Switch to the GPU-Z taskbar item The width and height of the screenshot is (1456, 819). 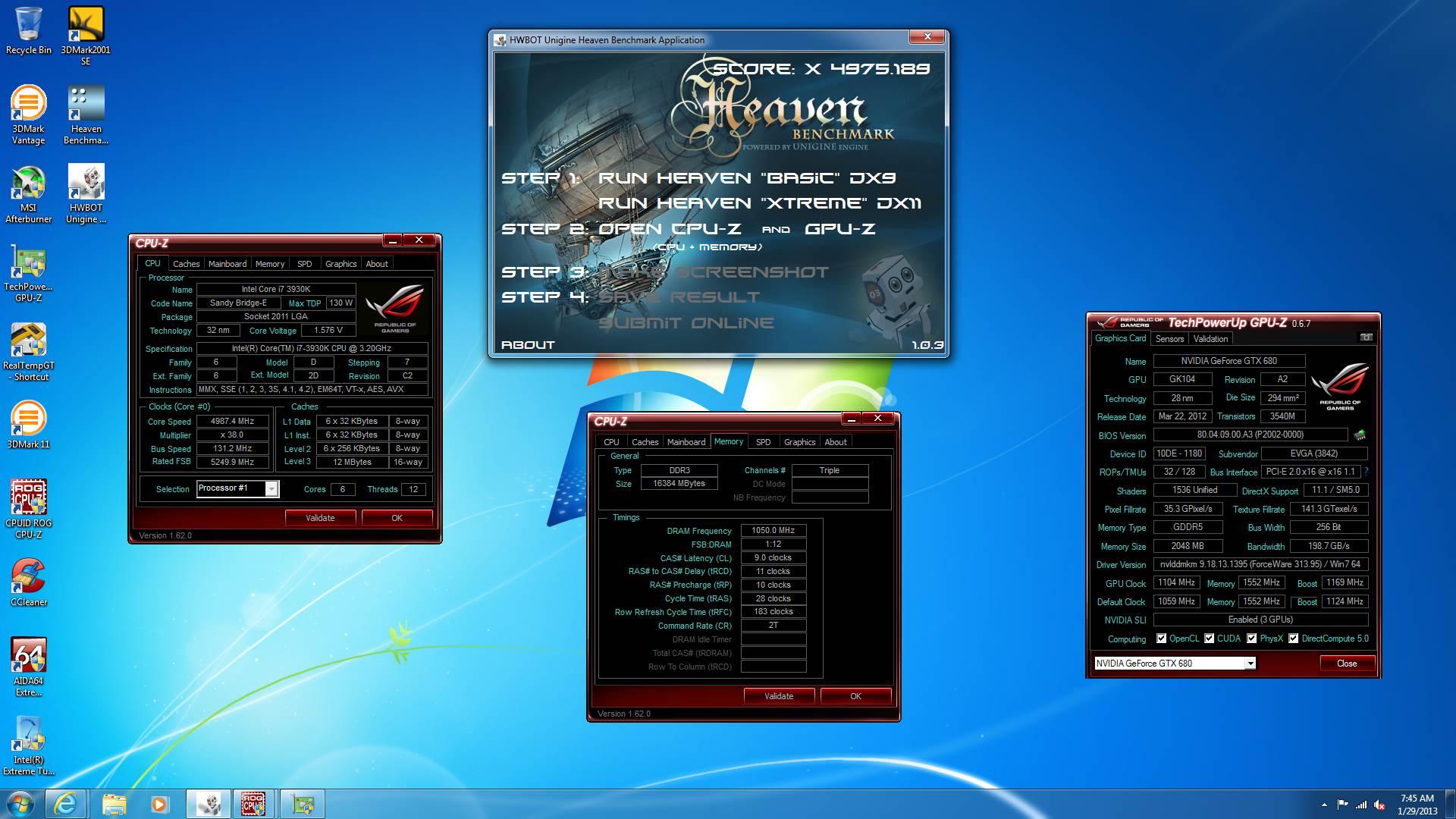(x=303, y=804)
